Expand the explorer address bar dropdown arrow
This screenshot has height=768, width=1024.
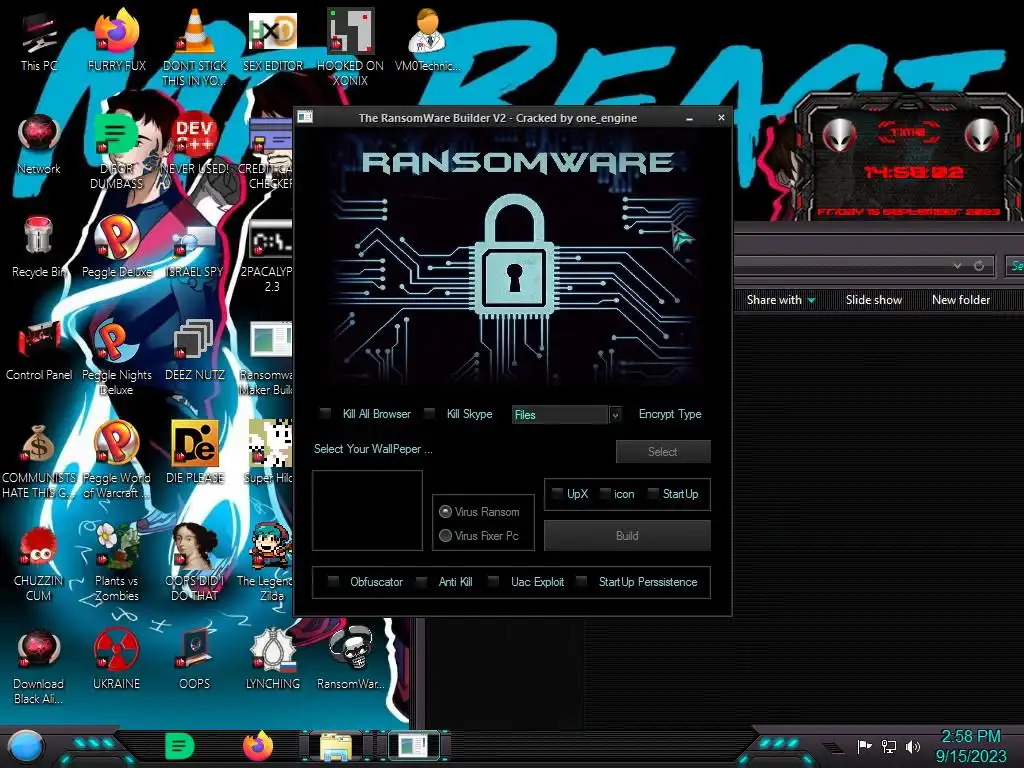(x=957, y=266)
